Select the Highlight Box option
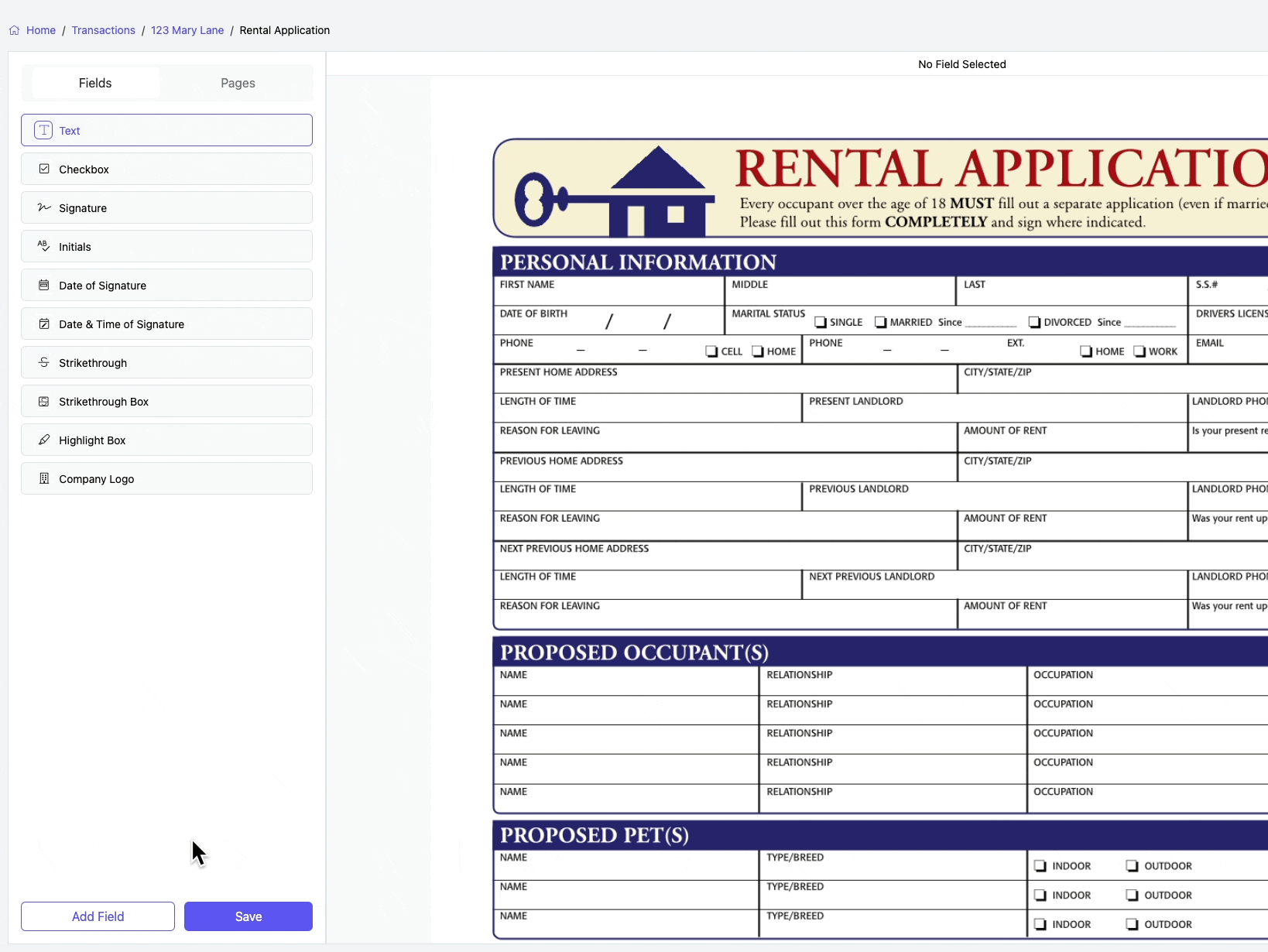Screen dimensions: 1268x952 click(166, 440)
